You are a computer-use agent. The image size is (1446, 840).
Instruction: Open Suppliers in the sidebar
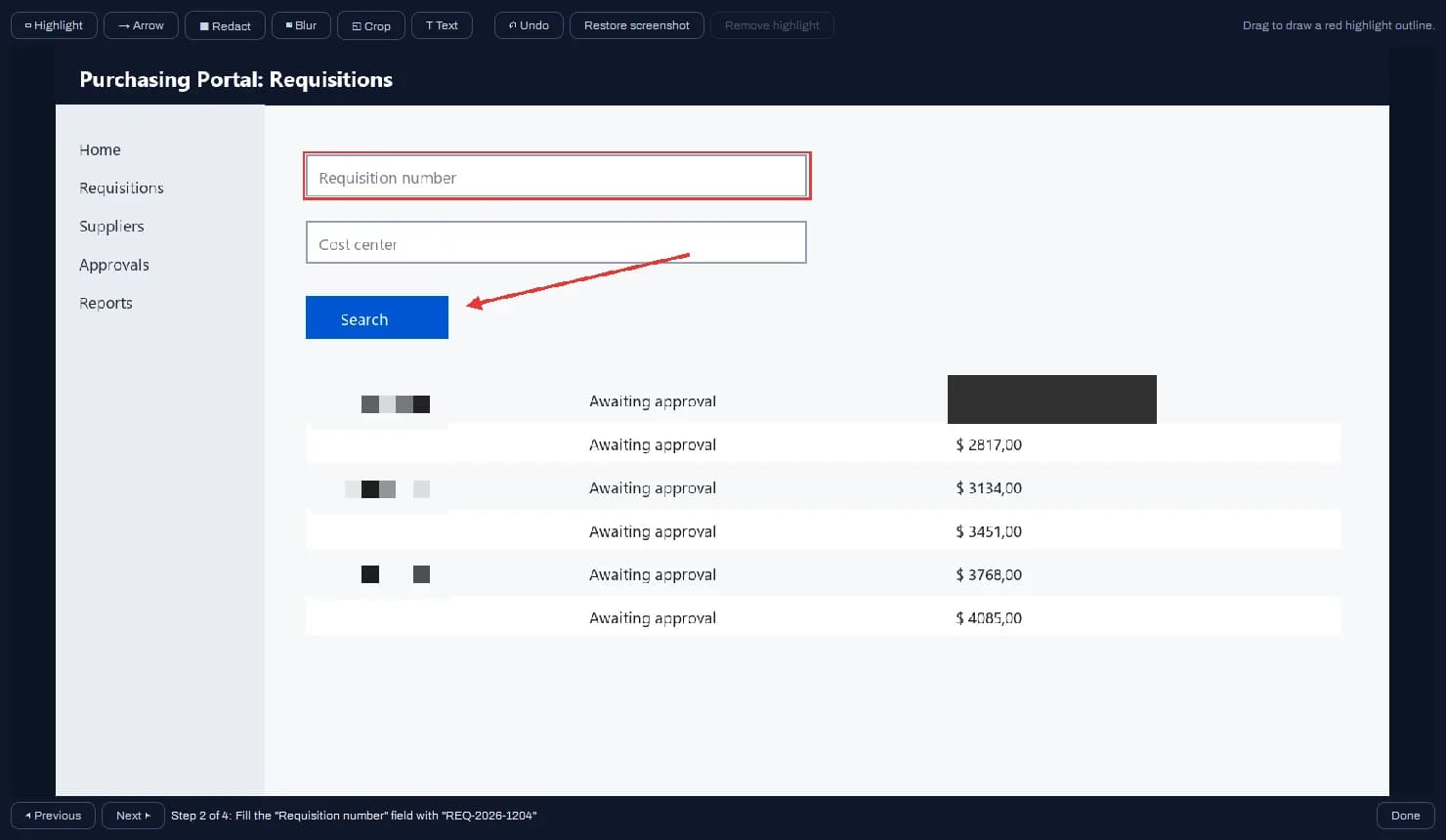coord(111,226)
